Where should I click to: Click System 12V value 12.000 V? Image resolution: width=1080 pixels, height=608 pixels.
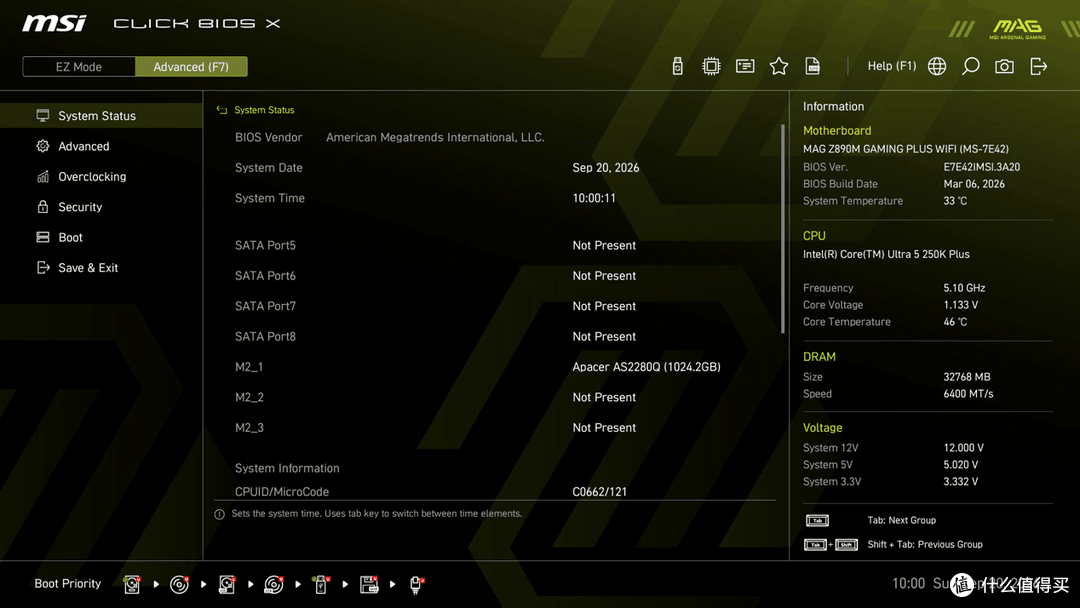click(x=964, y=448)
